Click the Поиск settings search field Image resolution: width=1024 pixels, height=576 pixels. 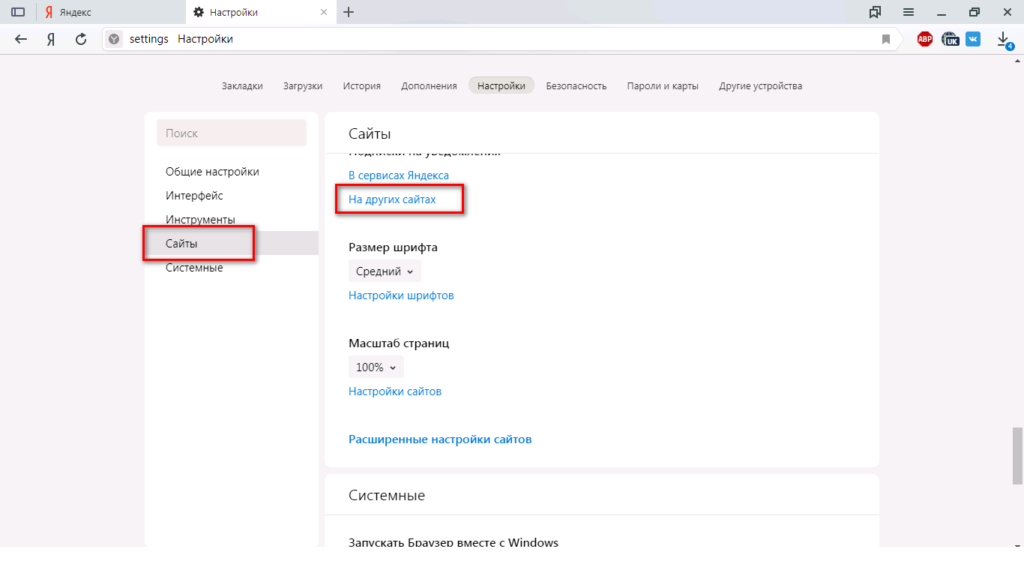click(x=231, y=133)
